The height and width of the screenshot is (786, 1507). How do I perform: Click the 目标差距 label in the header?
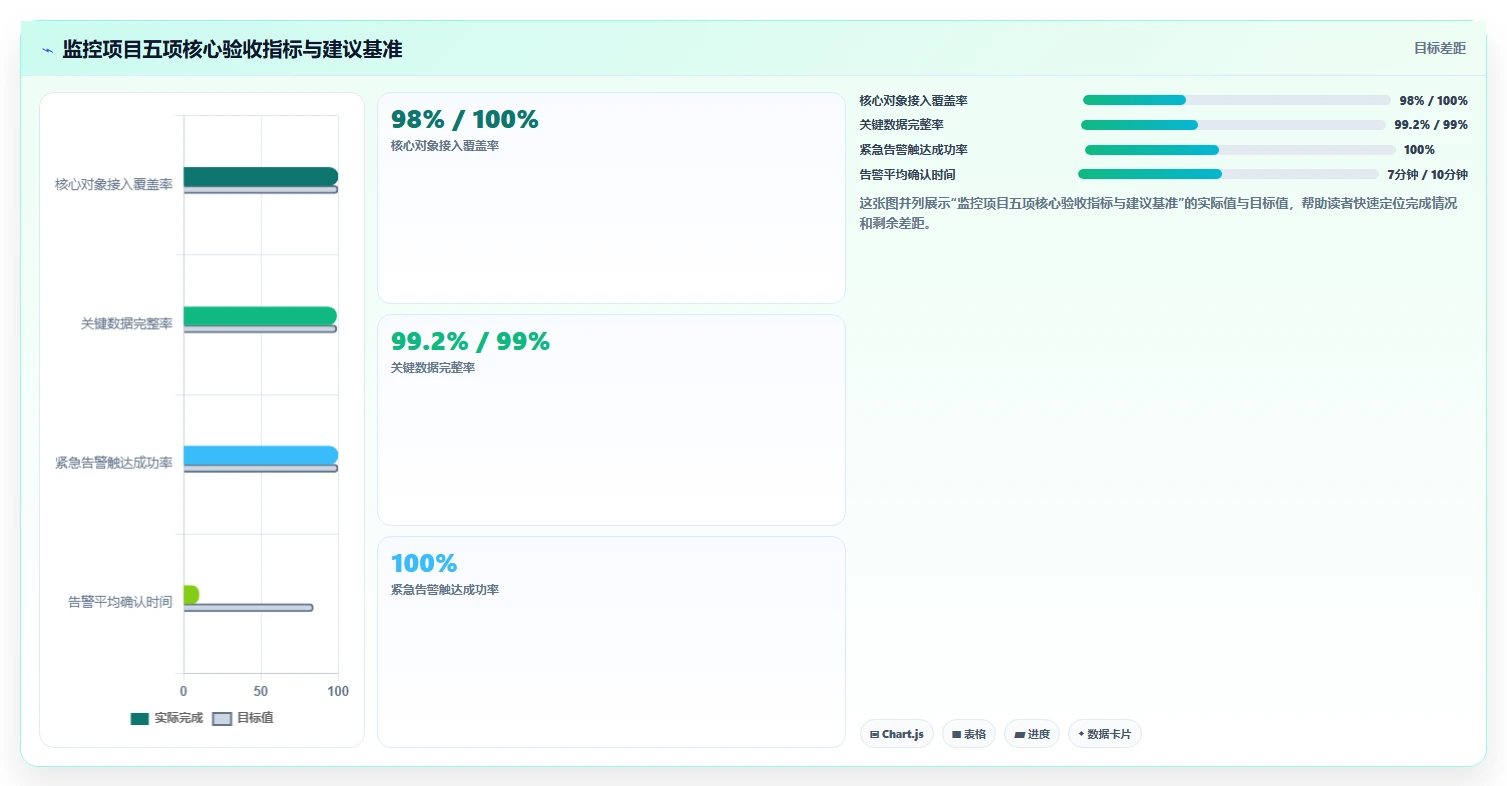click(x=1439, y=48)
